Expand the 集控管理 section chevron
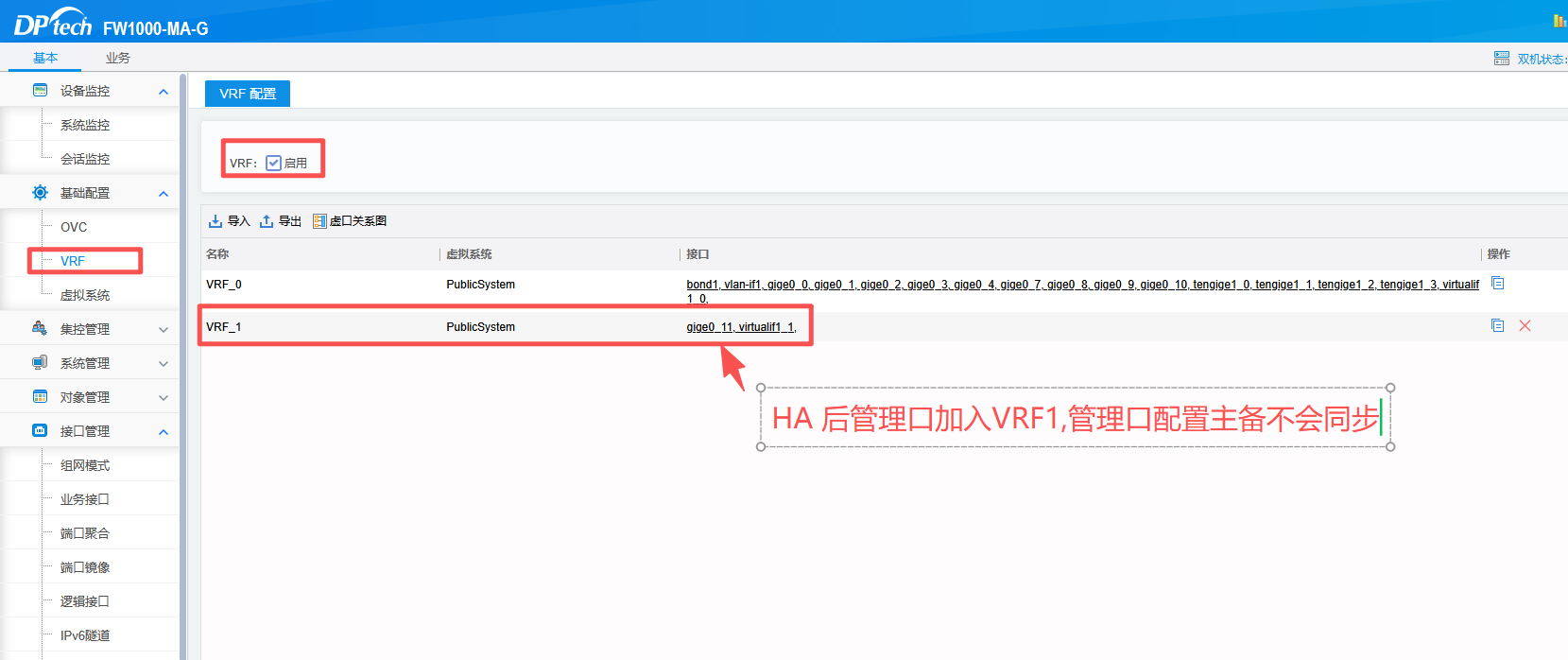 click(x=164, y=330)
